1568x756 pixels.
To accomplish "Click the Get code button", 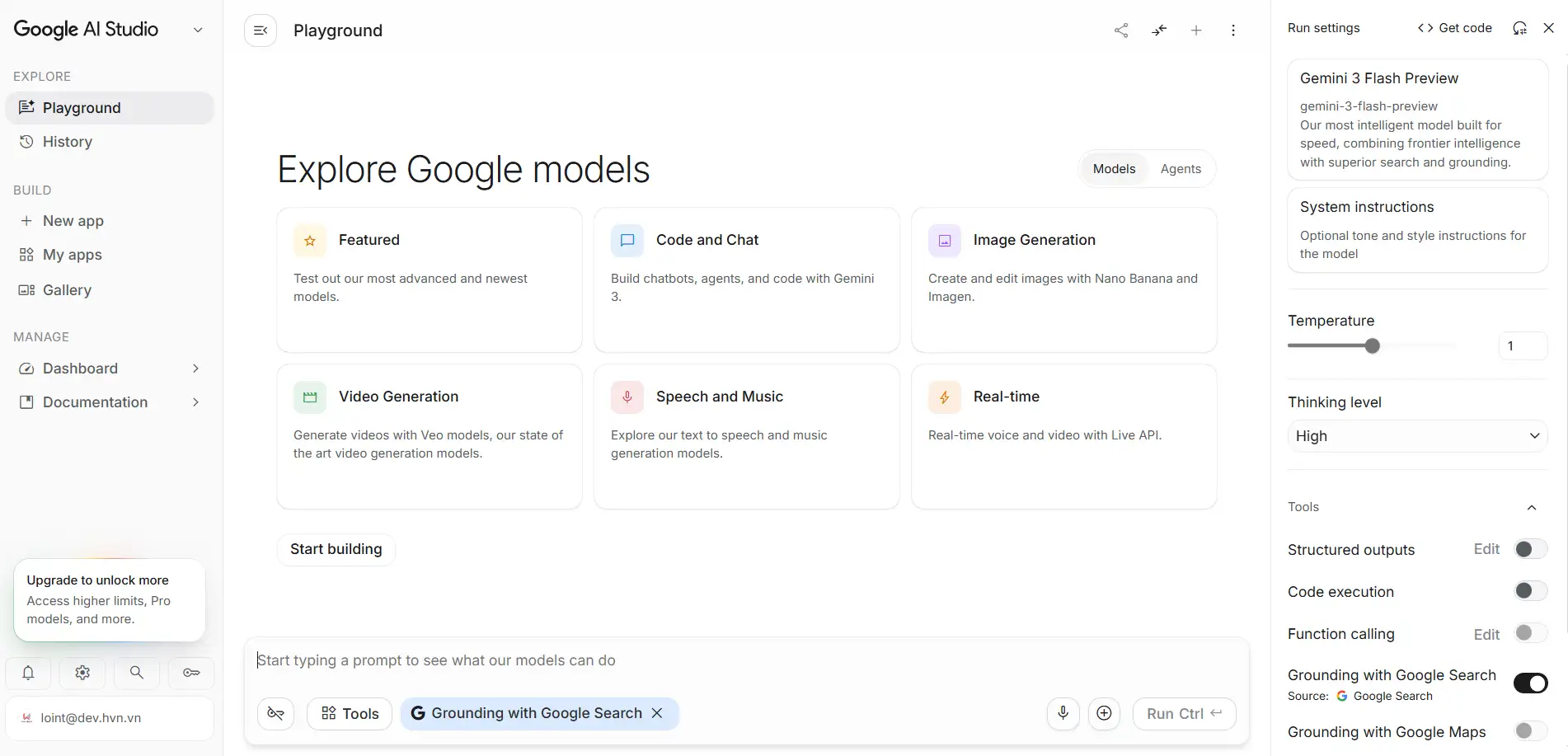I will pos(1455,28).
